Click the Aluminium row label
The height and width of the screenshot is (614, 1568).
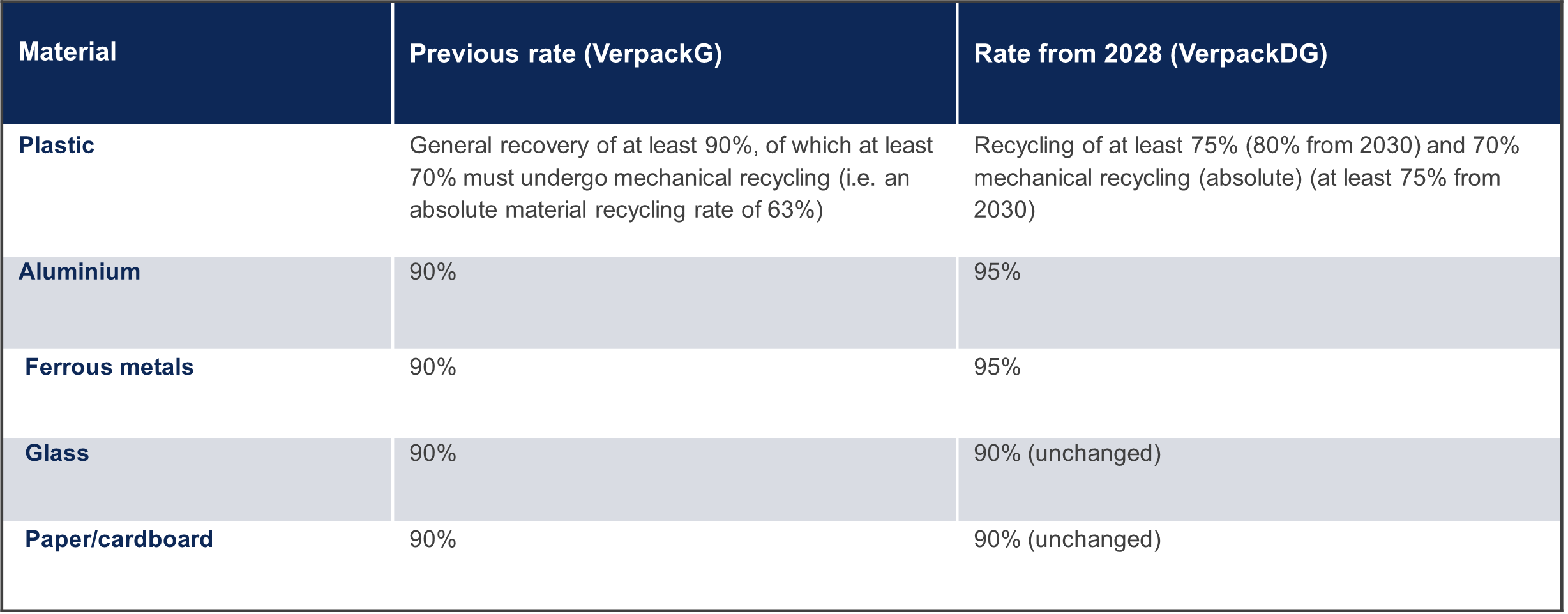[x=79, y=272]
